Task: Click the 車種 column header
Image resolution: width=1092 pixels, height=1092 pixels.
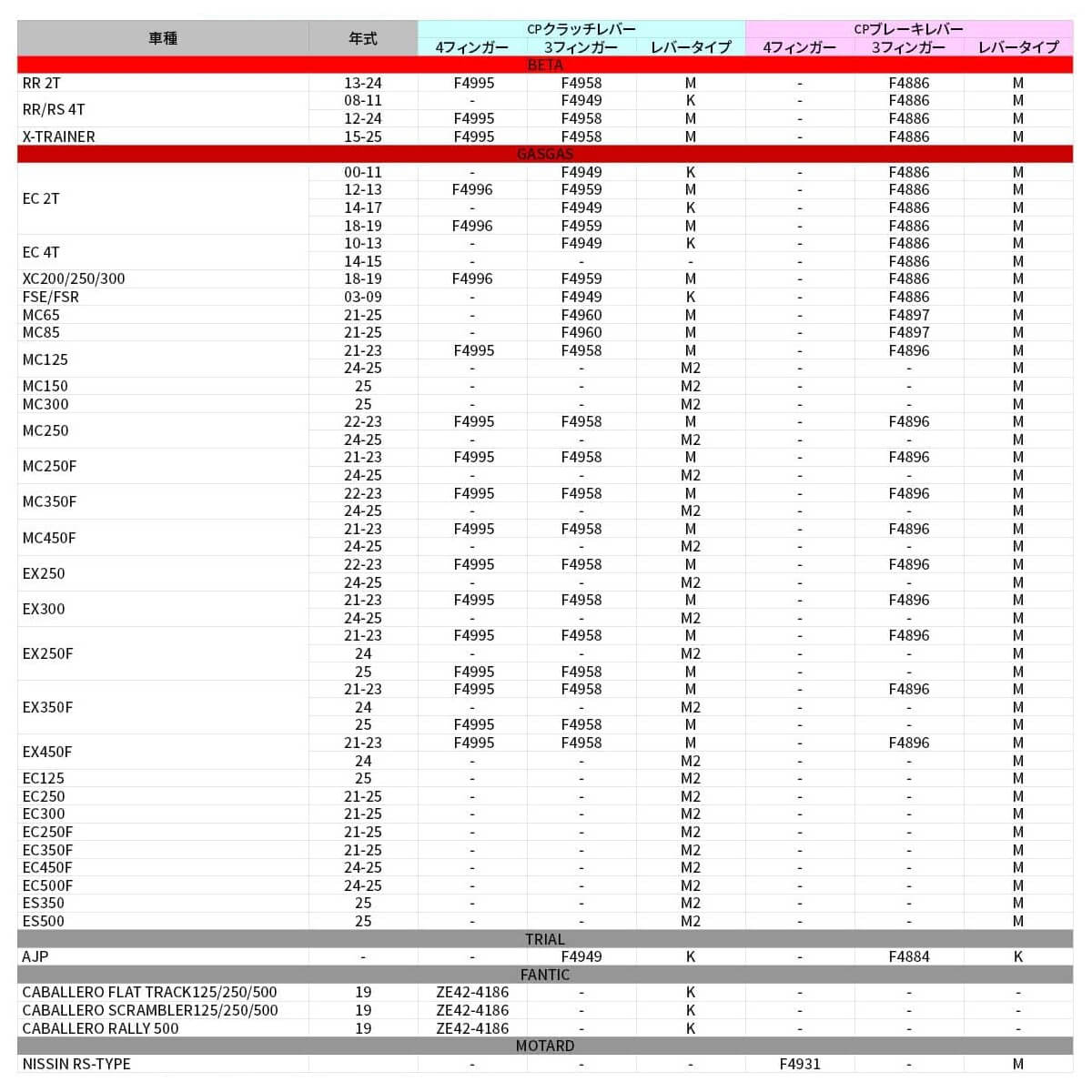Action: pos(163,38)
